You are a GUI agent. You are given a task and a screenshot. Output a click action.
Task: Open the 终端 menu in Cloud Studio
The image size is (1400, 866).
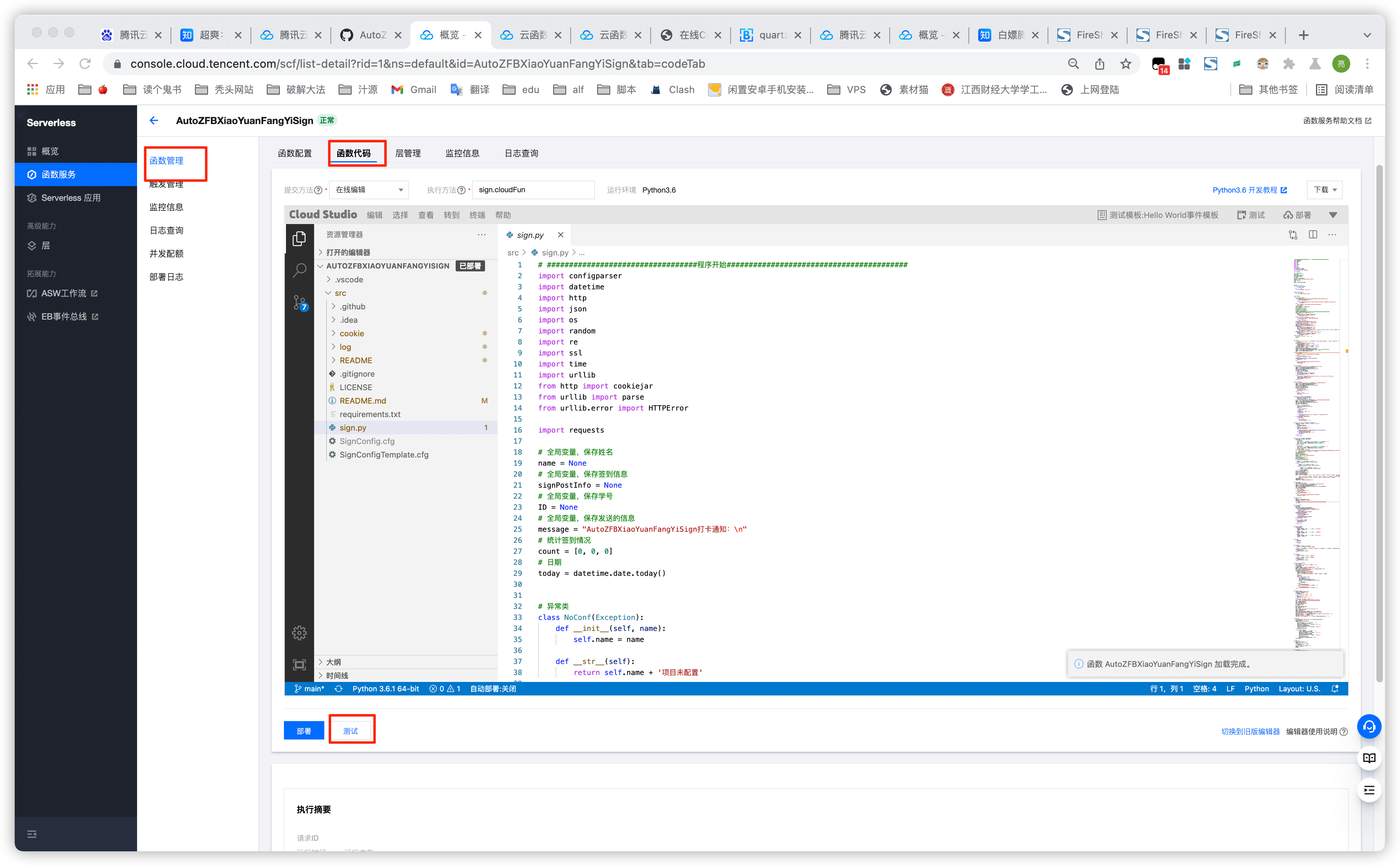coord(477,215)
